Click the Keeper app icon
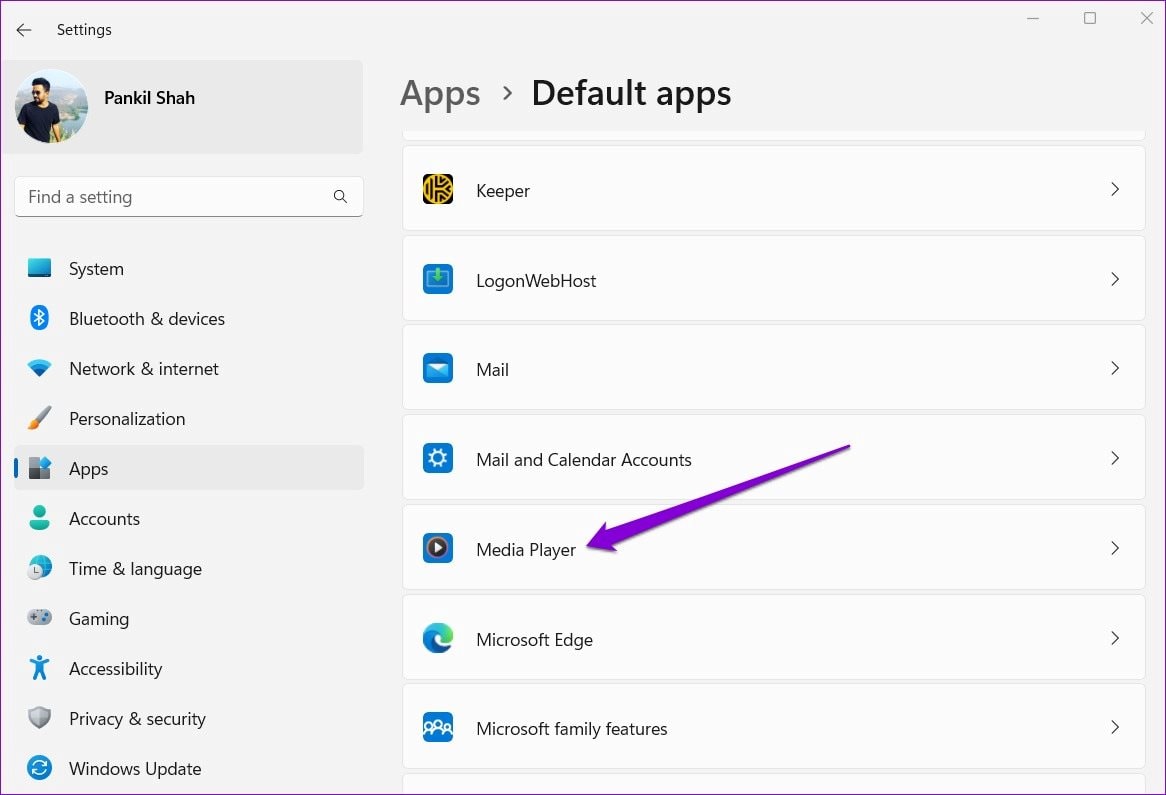The height and width of the screenshot is (795, 1166). coord(438,189)
